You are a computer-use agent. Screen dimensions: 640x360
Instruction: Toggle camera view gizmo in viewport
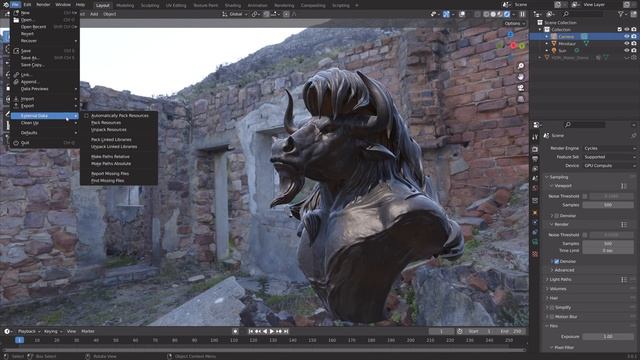521,88
